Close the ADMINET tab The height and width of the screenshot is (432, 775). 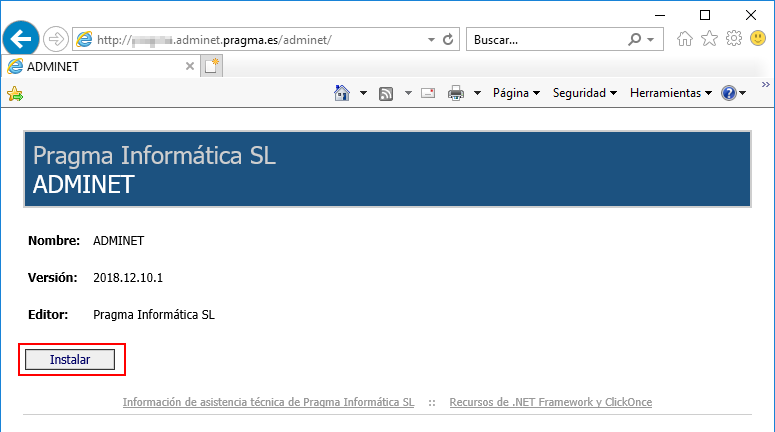point(190,66)
